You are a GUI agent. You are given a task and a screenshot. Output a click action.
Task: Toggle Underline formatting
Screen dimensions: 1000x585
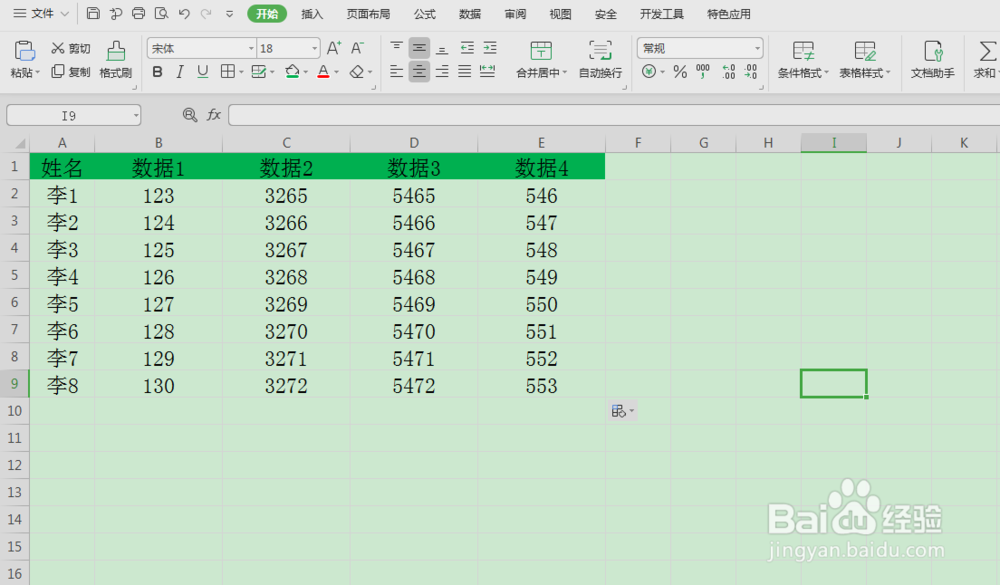tap(203, 72)
